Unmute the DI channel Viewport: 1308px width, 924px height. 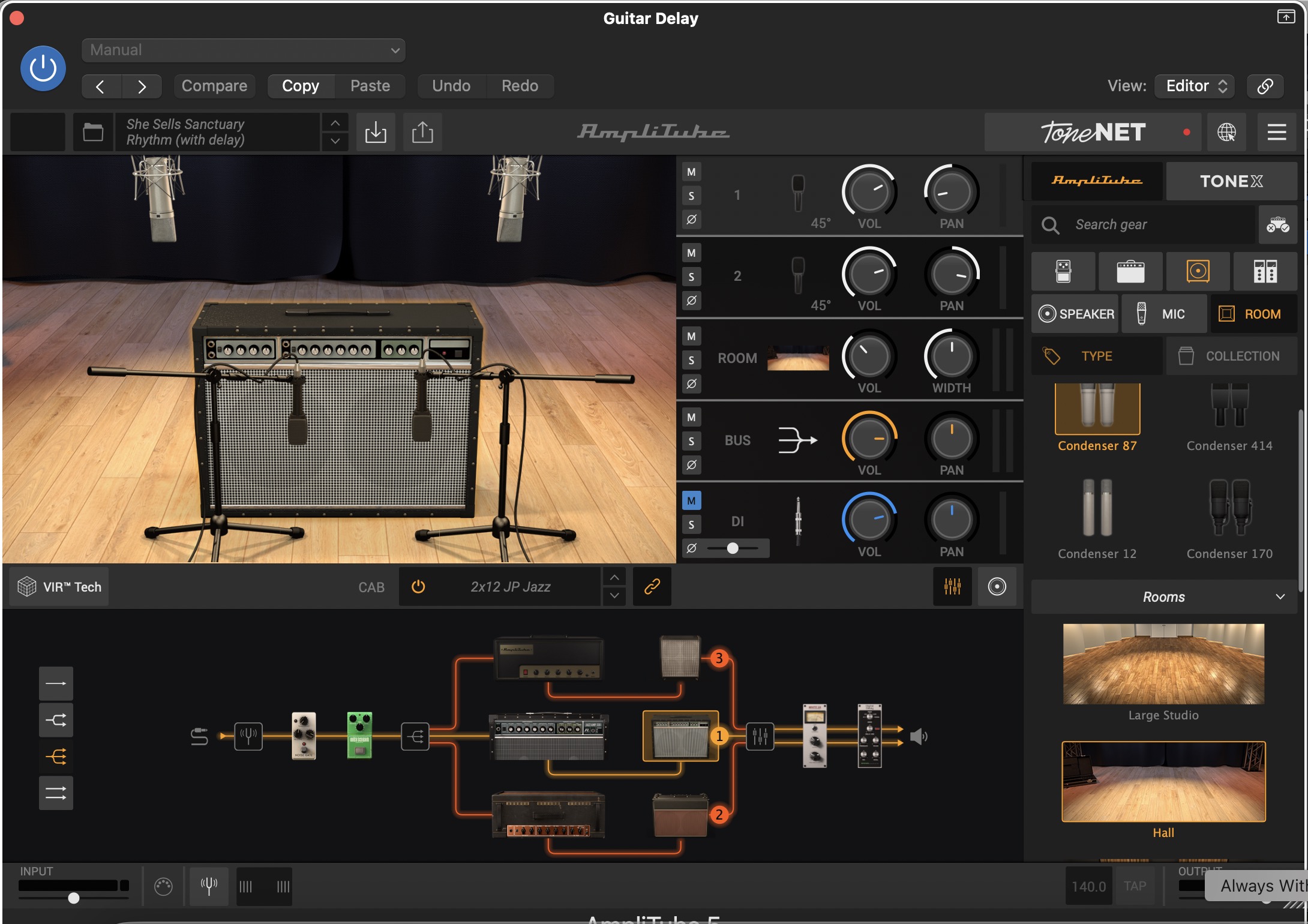[691, 500]
